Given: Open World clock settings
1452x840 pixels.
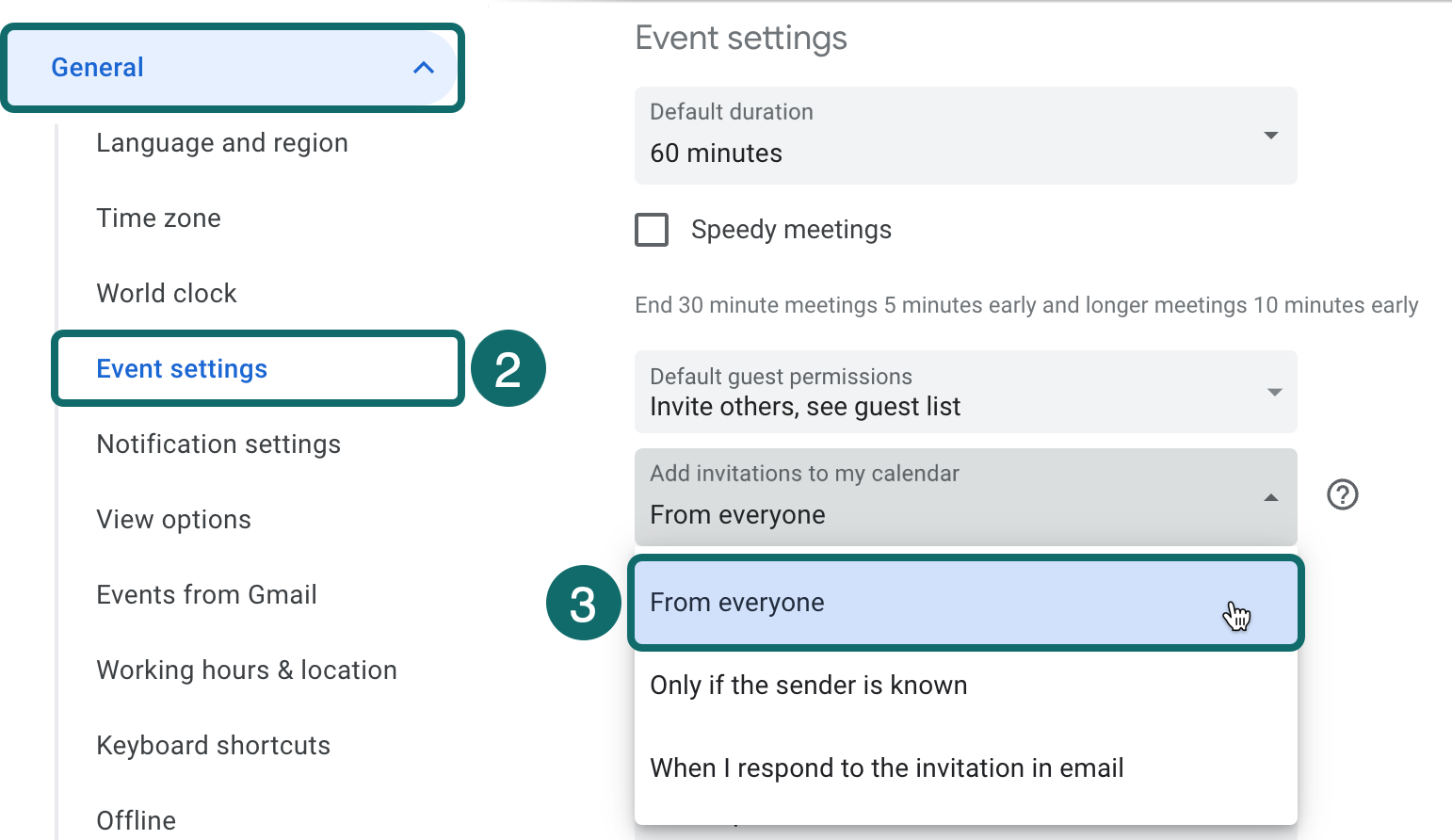Looking at the screenshot, I should tap(167, 294).
